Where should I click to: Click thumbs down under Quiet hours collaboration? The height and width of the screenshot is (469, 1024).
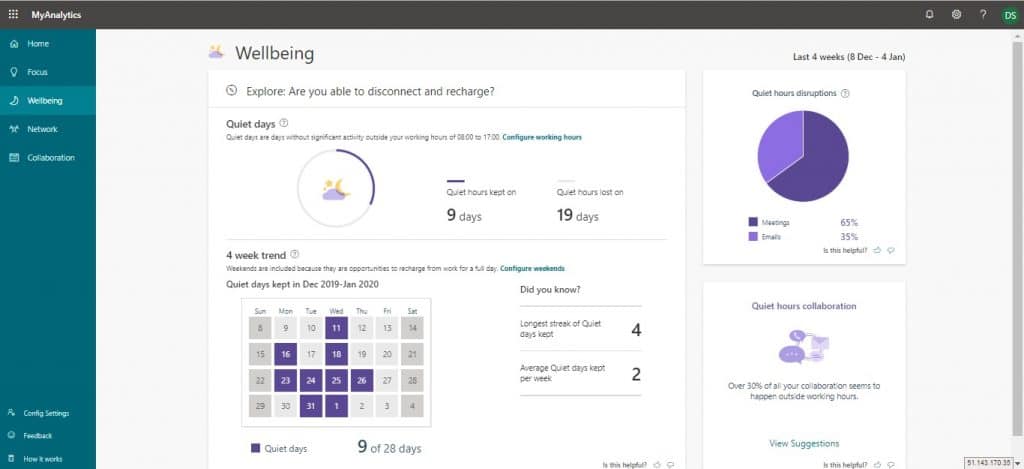(890, 465)
